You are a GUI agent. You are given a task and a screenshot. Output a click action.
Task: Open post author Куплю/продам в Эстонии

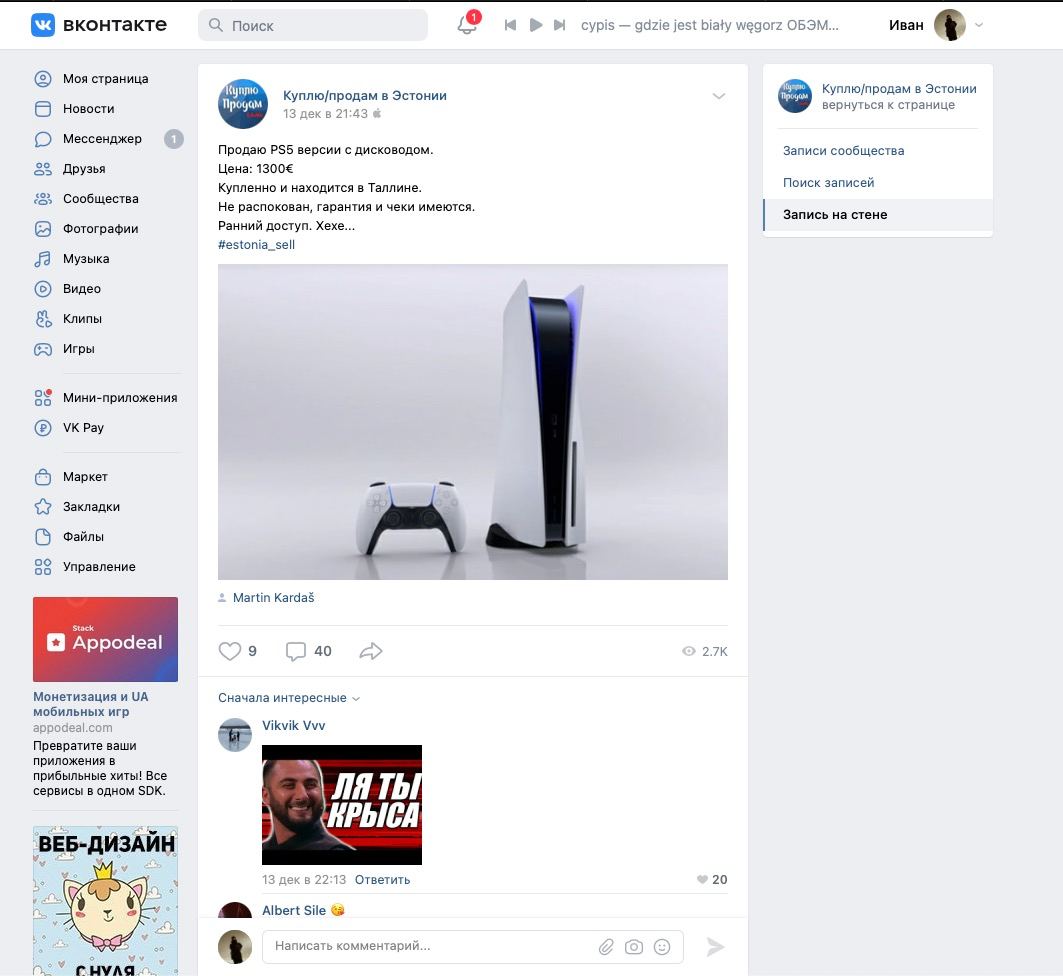[x=365, y=96]
